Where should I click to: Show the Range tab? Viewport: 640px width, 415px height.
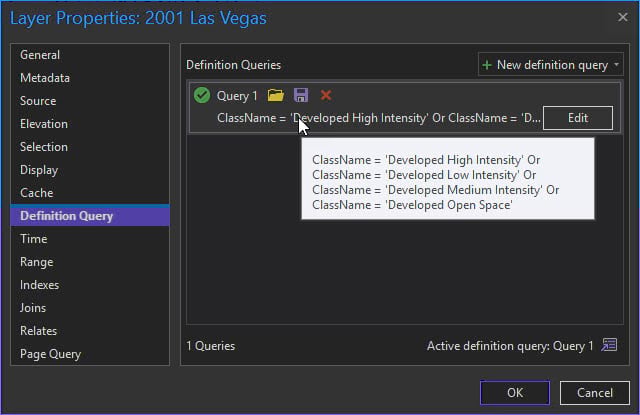point(90,262)
